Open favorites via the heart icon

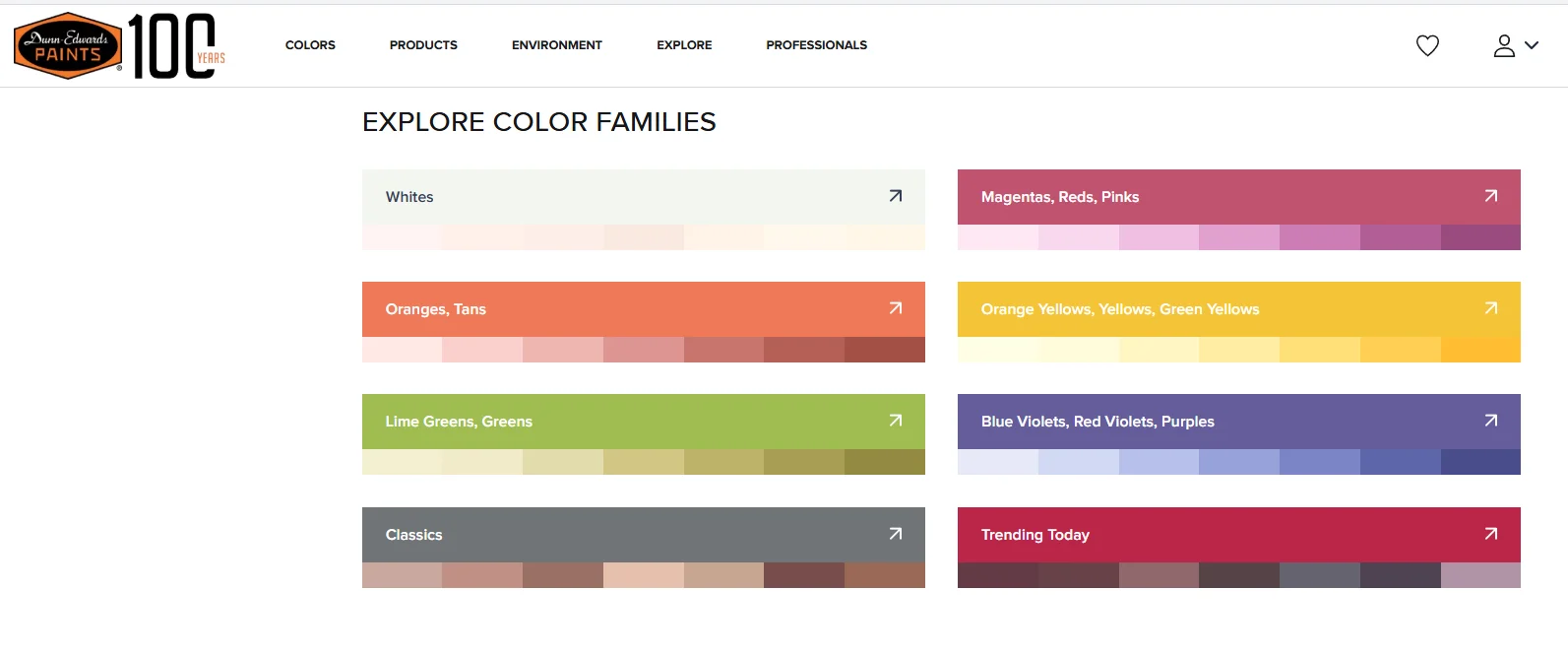click(1427, 45)
